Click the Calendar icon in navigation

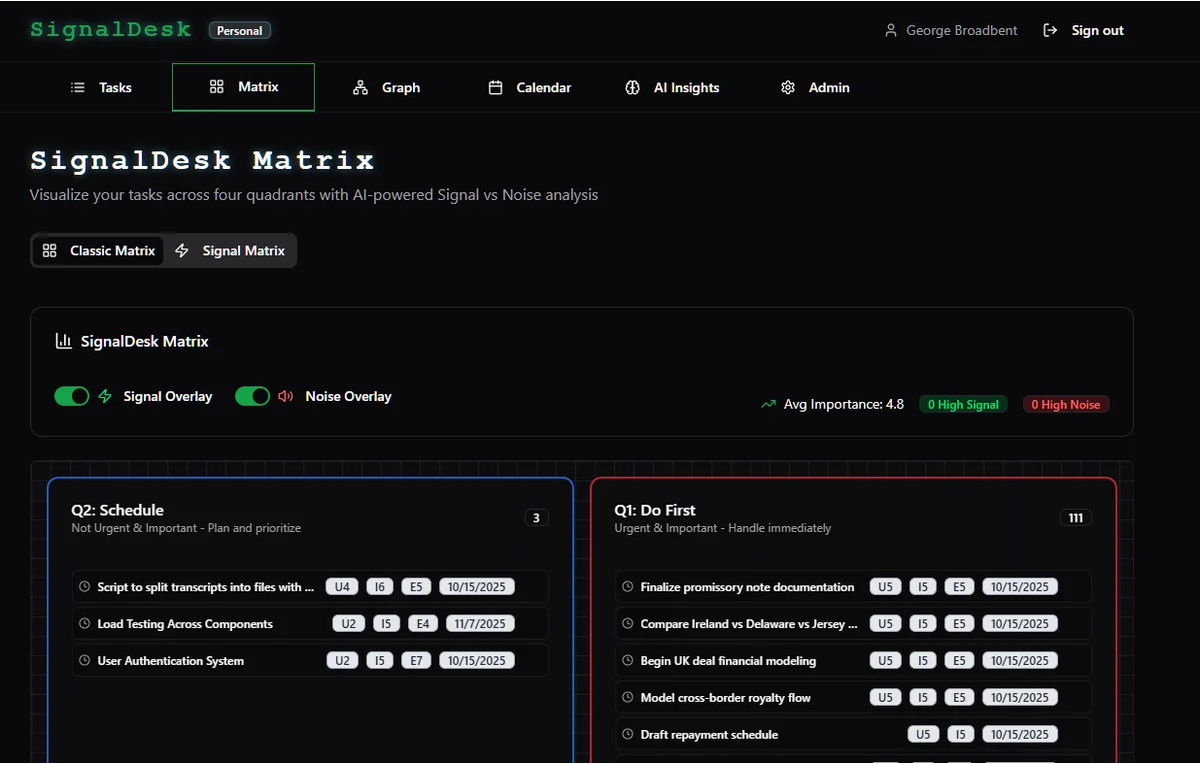point(495,88)
